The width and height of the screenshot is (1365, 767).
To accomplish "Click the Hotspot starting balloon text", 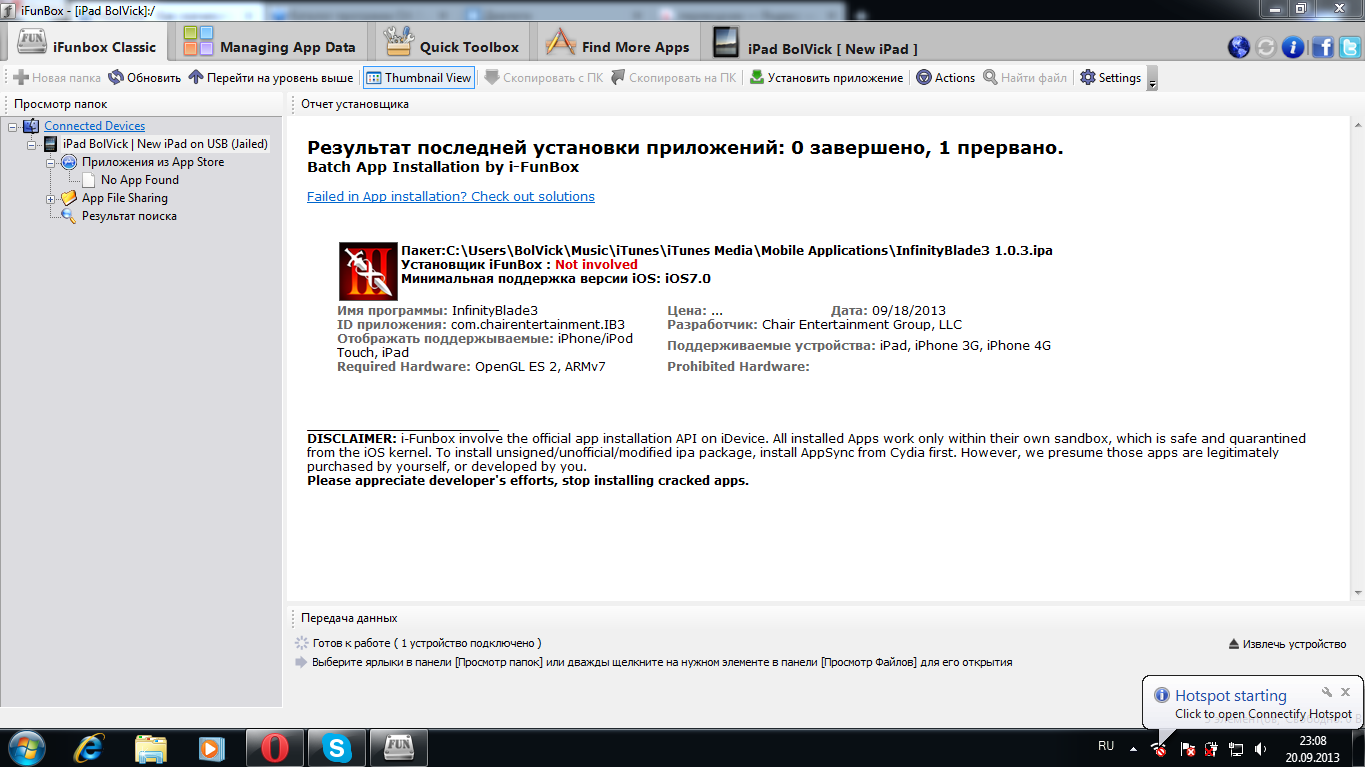I will click(1231, 696).
